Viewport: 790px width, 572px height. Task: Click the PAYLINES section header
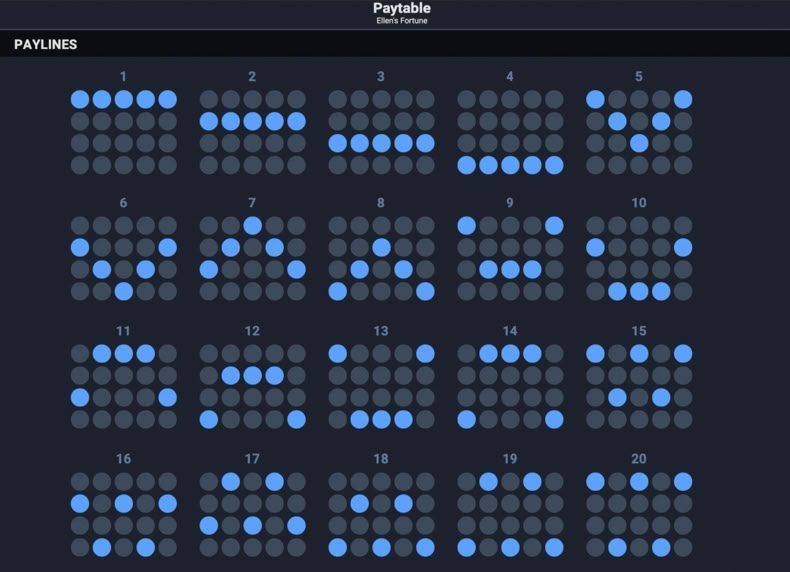pyautogui.click(x=46, y=44)
